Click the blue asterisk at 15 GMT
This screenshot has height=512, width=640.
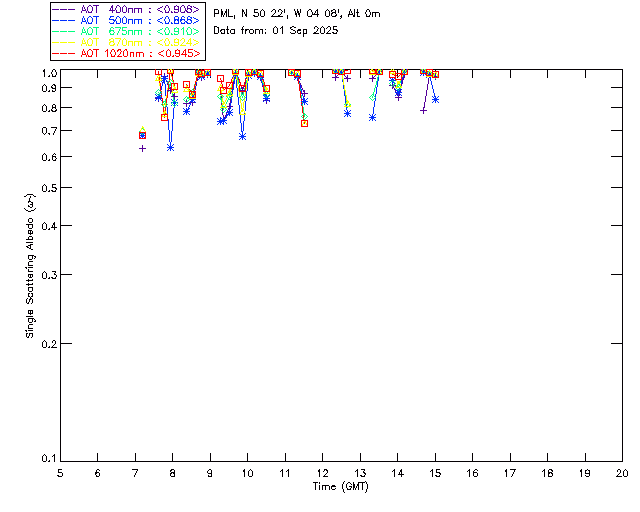(x=435, y=99)
